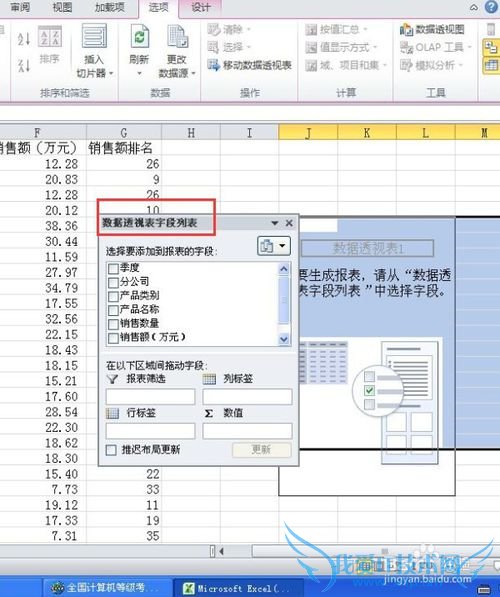Select column H header

(191, 132)
